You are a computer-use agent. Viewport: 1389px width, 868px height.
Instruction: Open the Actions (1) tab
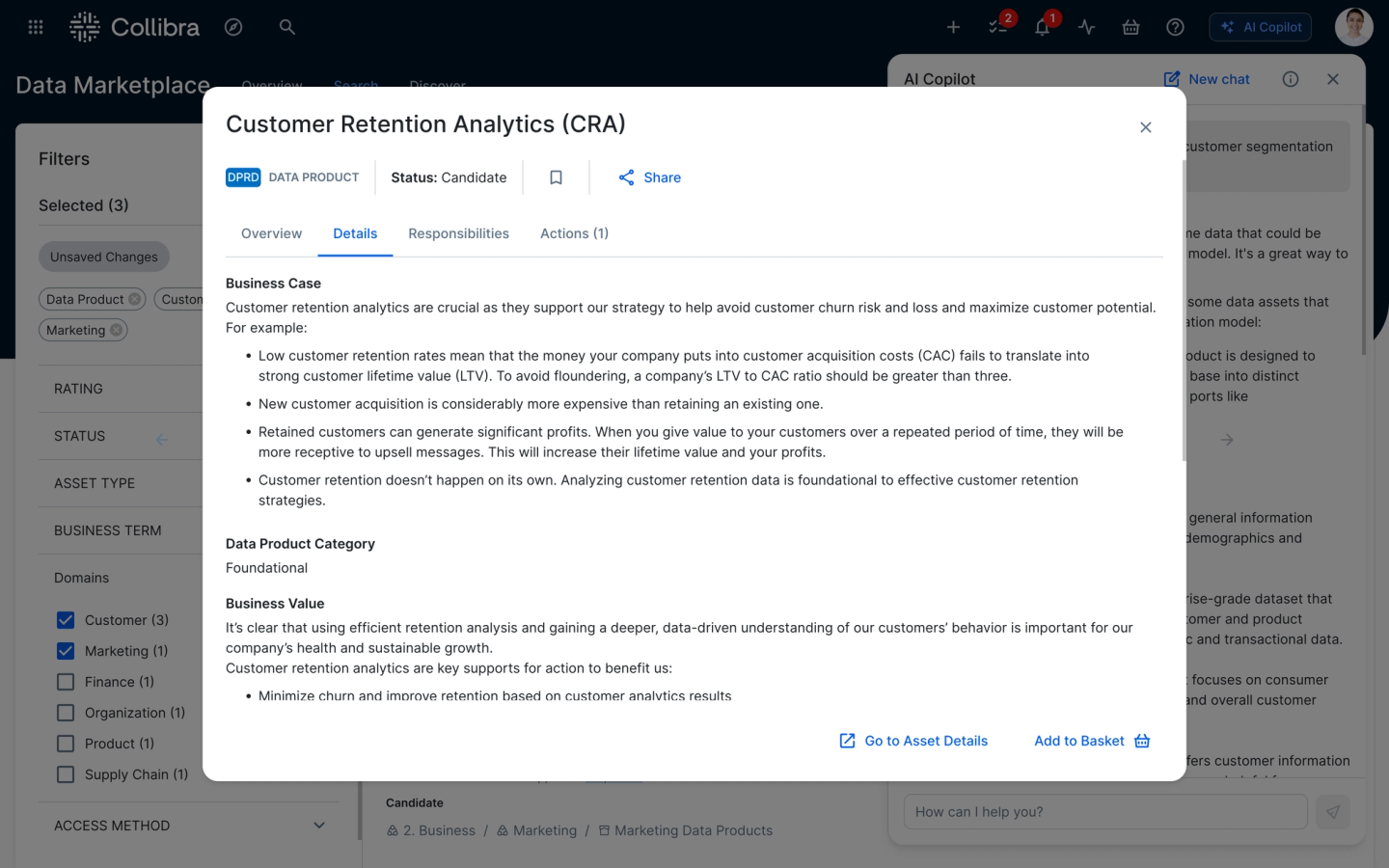574,233
